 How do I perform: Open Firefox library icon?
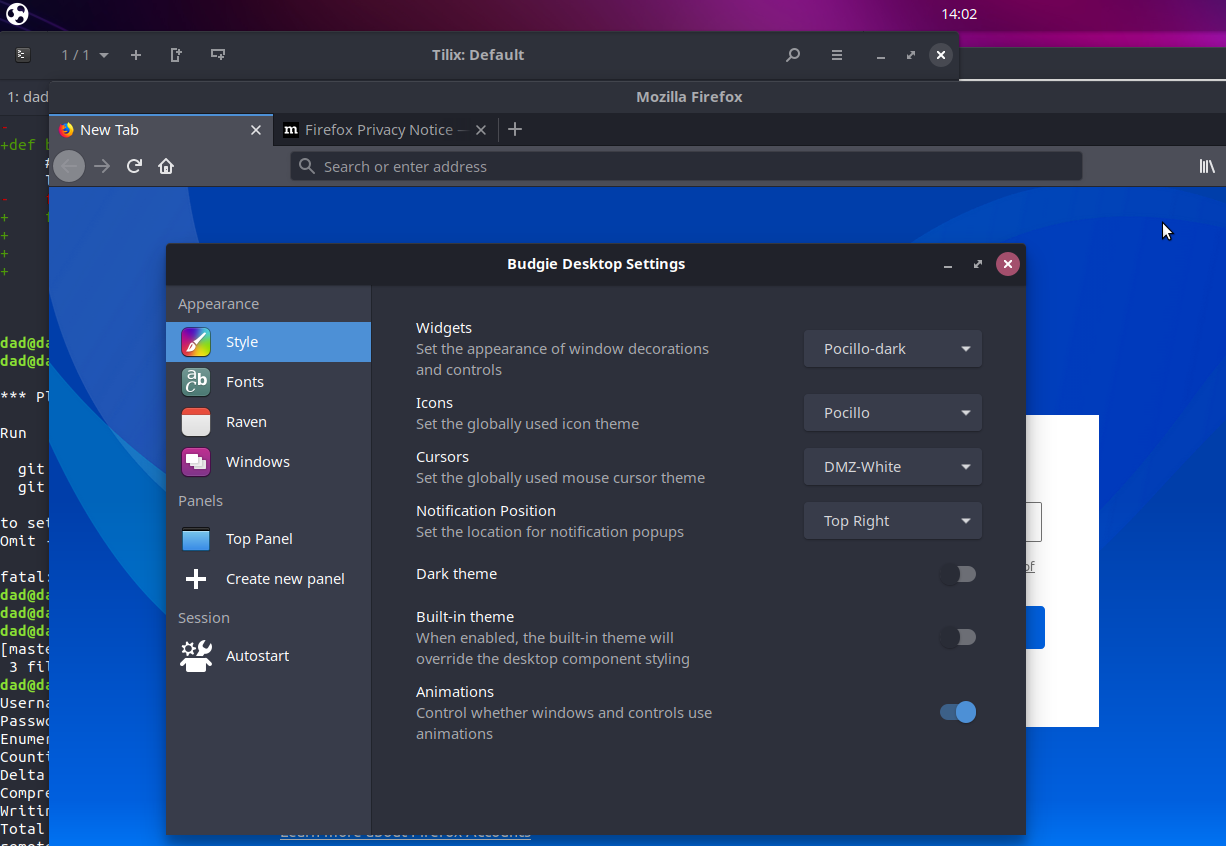point(1207,166)
